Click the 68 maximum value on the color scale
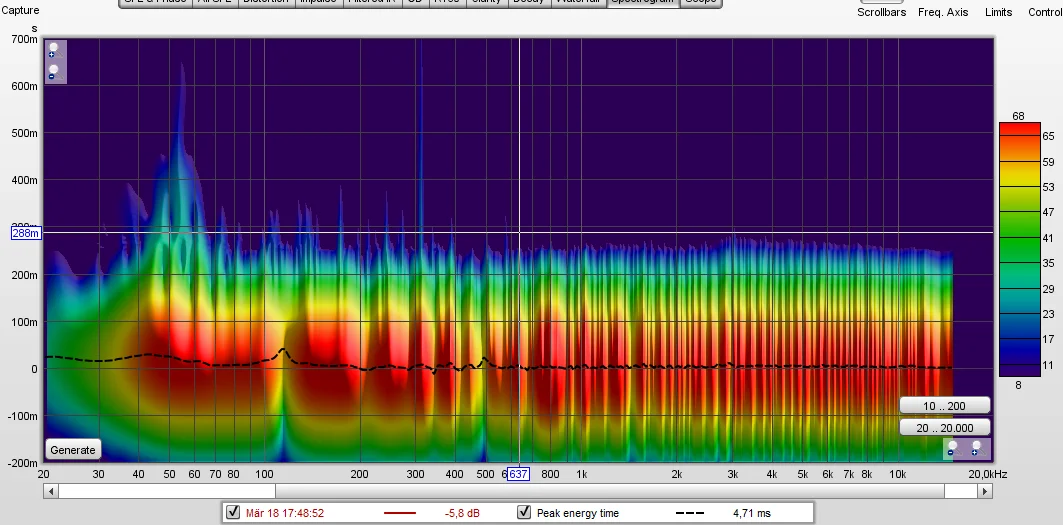 point(1018,116)
